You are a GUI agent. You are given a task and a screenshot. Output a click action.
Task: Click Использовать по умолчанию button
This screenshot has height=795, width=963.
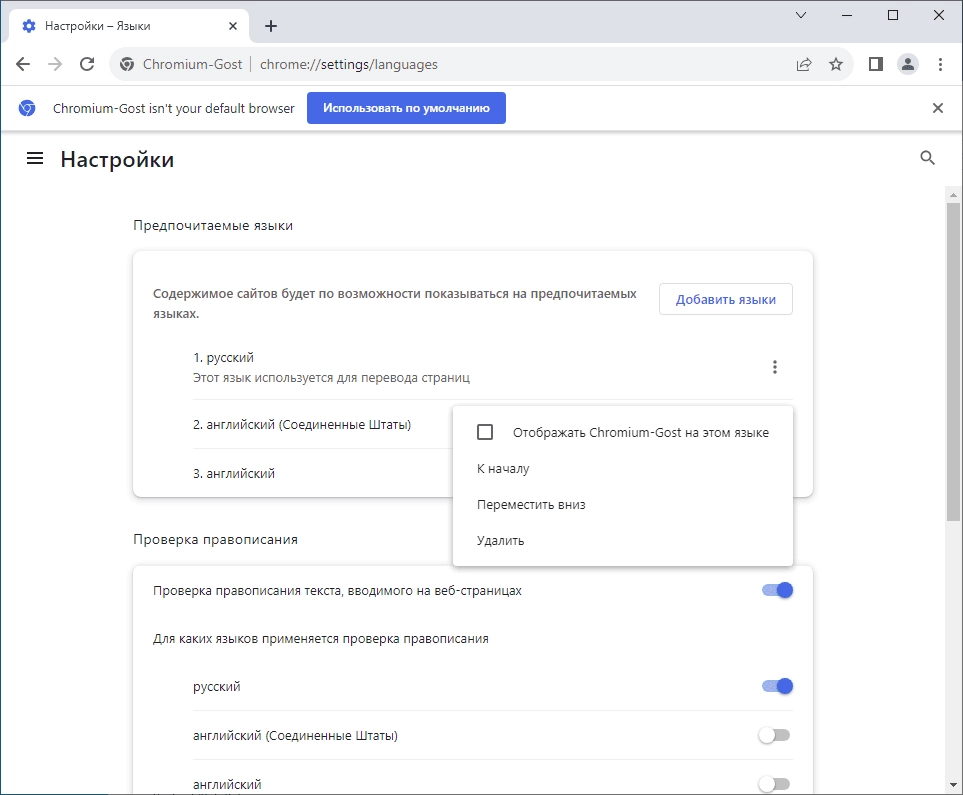coord(406,108)
